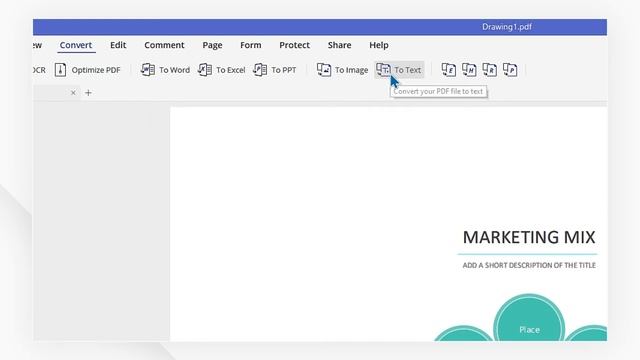Switch to the Protect tab
Screen dimensions: 640x360
tap(294, 45)
